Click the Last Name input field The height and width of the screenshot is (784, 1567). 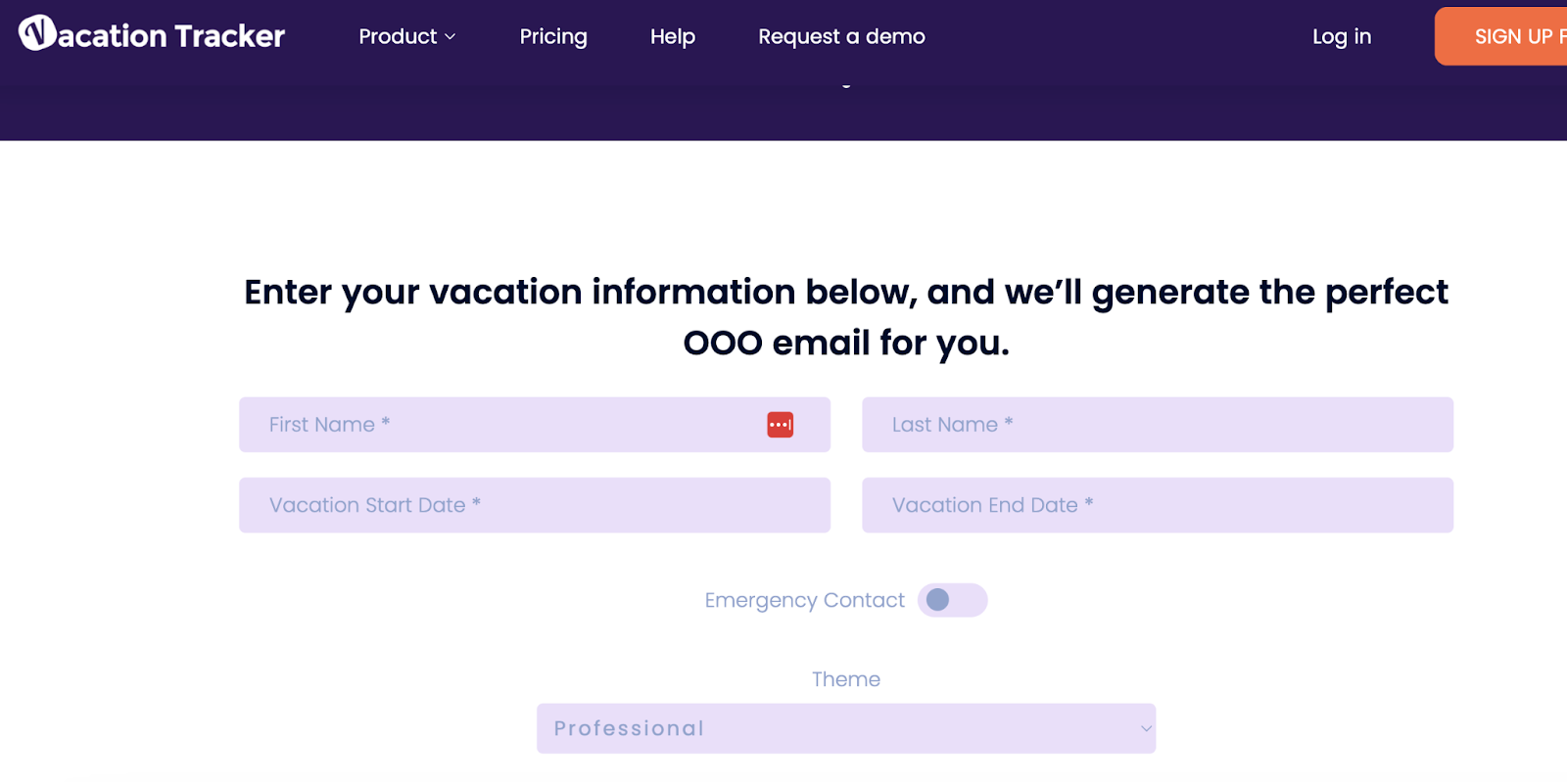pos(1157,424)
